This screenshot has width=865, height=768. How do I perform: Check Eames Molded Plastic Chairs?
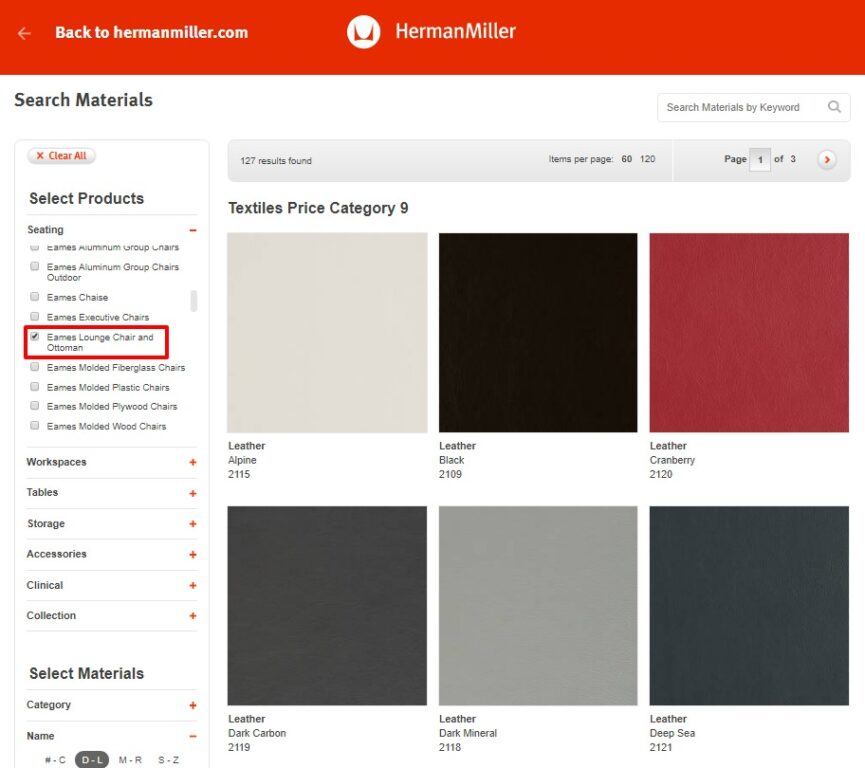[x=35, y=387]
